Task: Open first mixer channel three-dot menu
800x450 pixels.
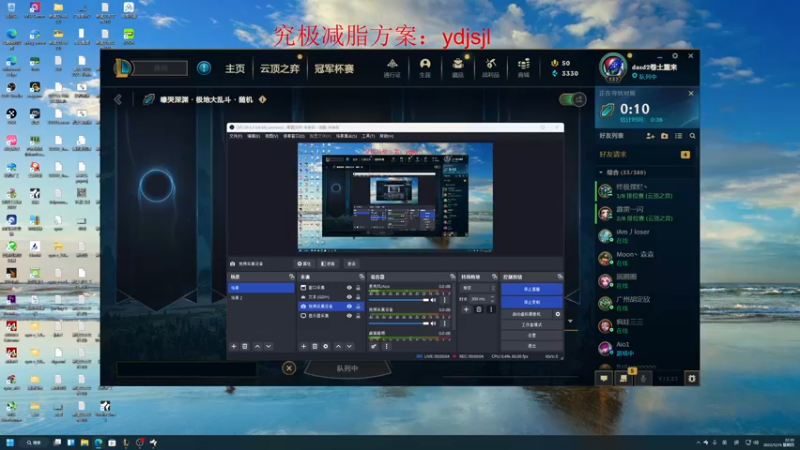Action: click(x=444, y=300)
